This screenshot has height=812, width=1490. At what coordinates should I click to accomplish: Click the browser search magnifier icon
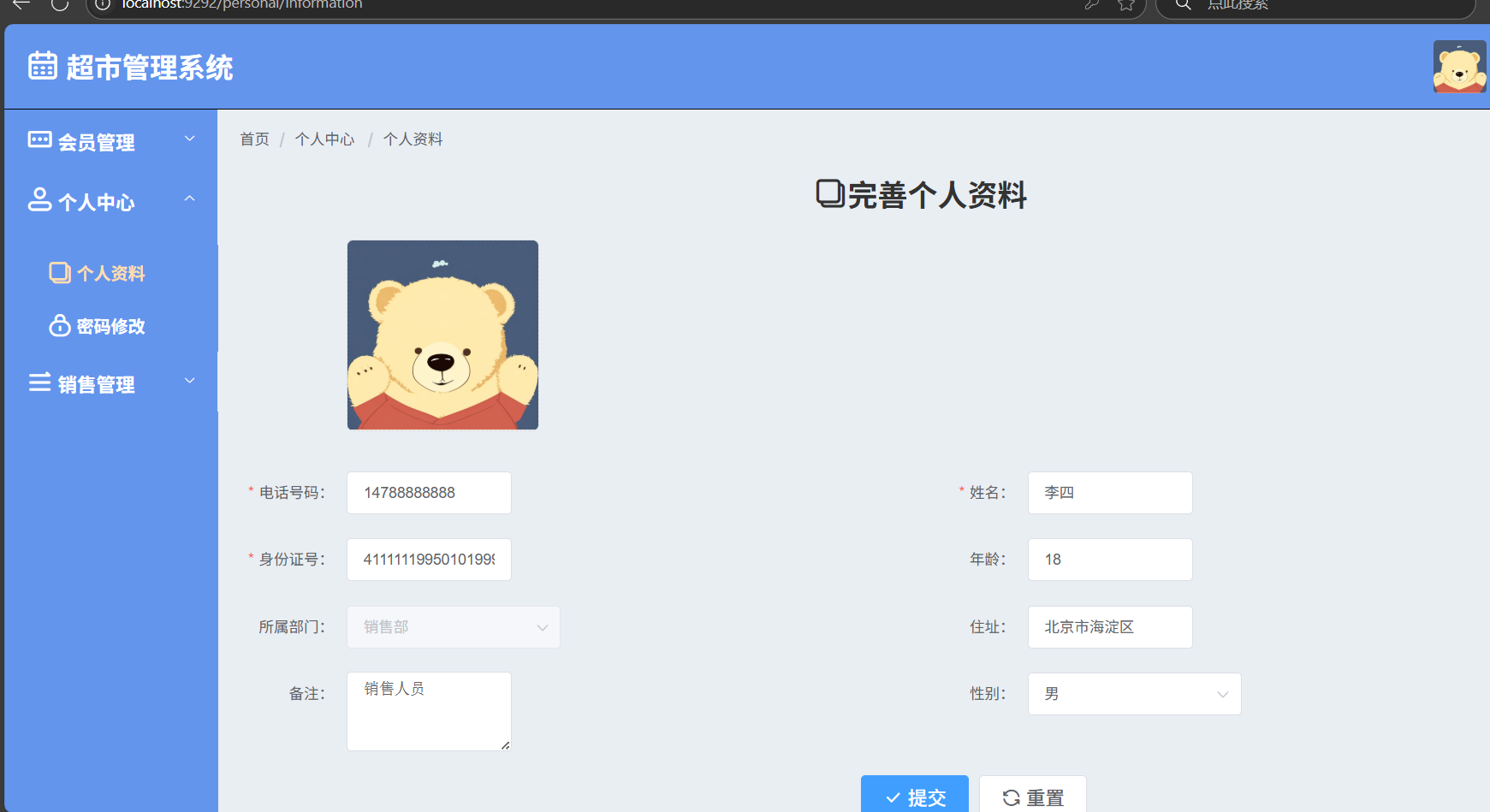(x=1184, y=4)
